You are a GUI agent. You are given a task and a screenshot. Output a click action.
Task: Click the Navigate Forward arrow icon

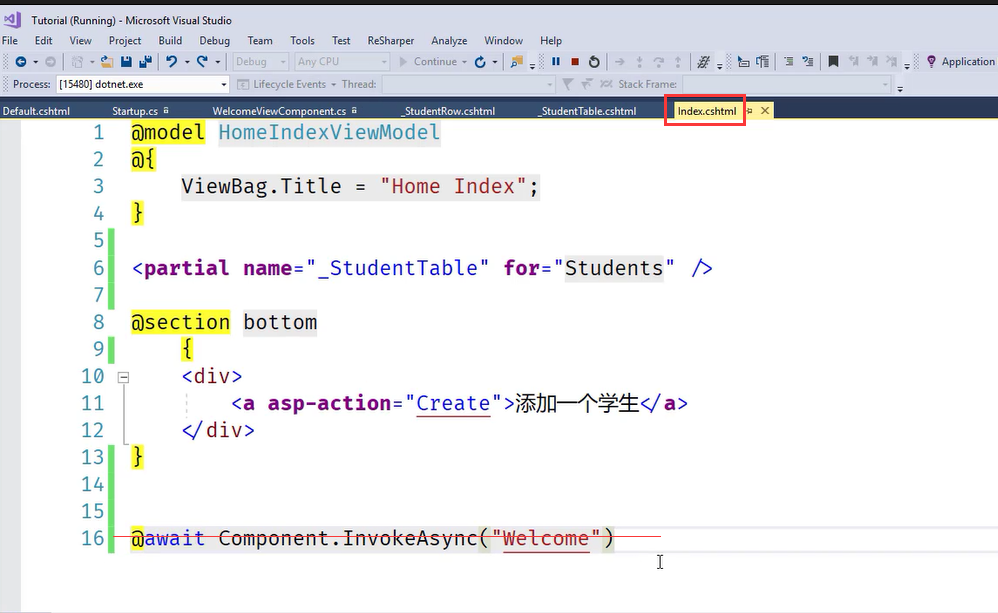coord(50,62)
